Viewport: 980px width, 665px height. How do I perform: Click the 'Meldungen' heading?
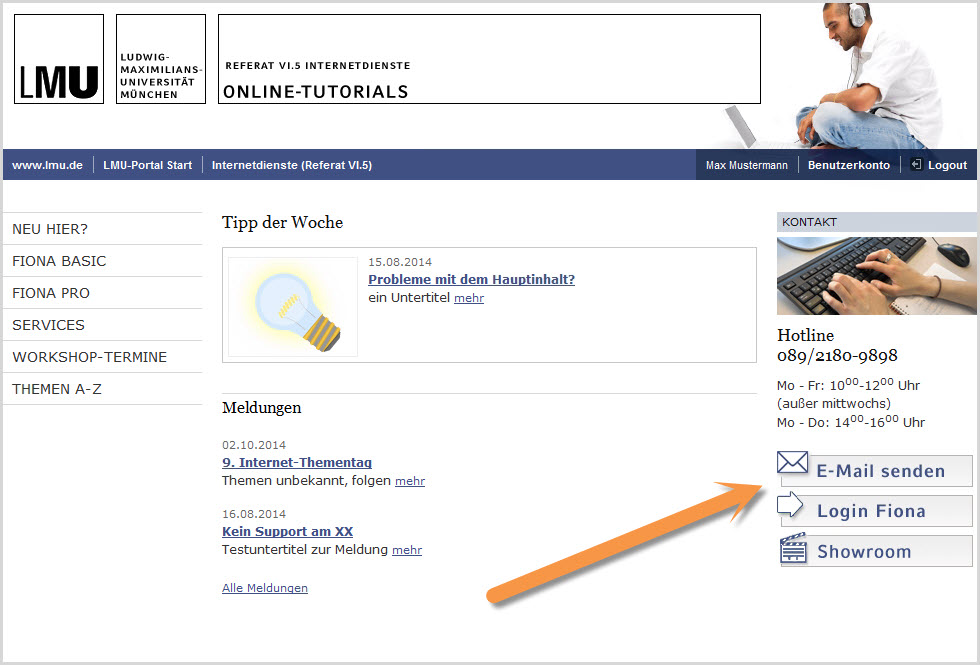[261, 408]
